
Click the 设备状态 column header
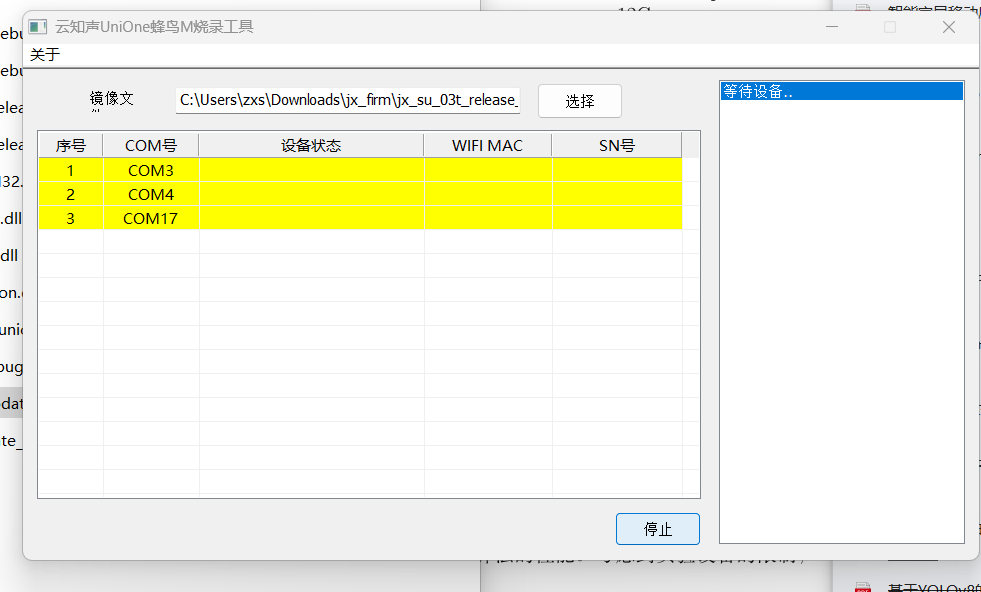(x=310, y=144)
